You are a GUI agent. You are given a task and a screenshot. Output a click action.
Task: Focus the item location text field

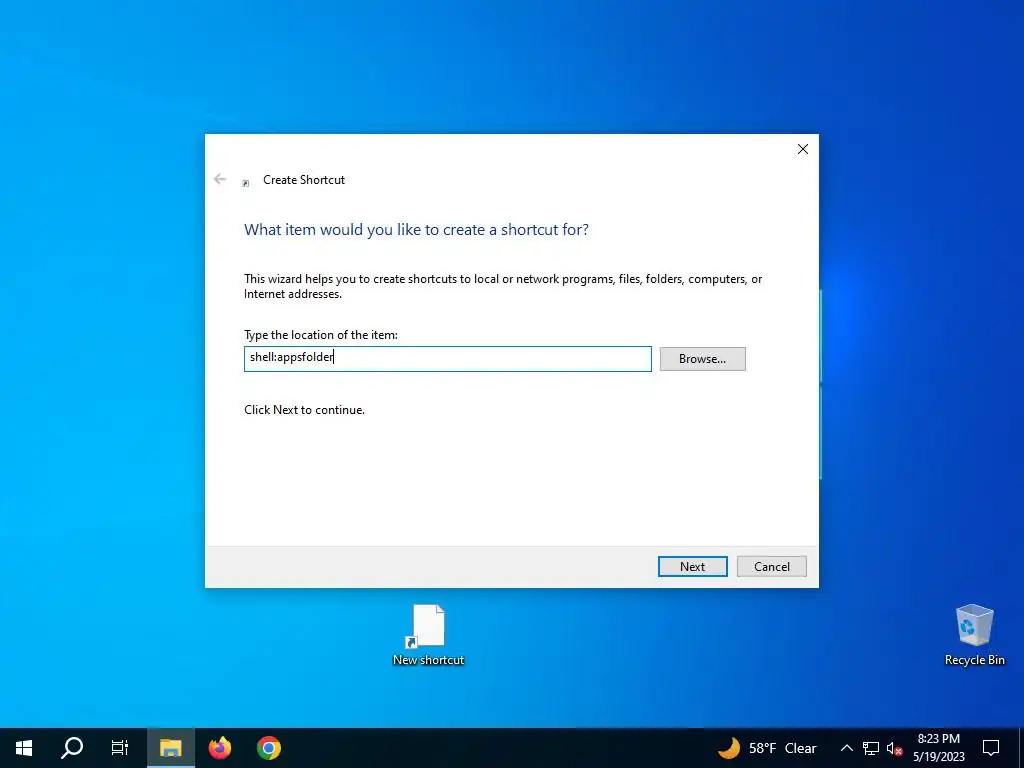click(x=447, y=359)
